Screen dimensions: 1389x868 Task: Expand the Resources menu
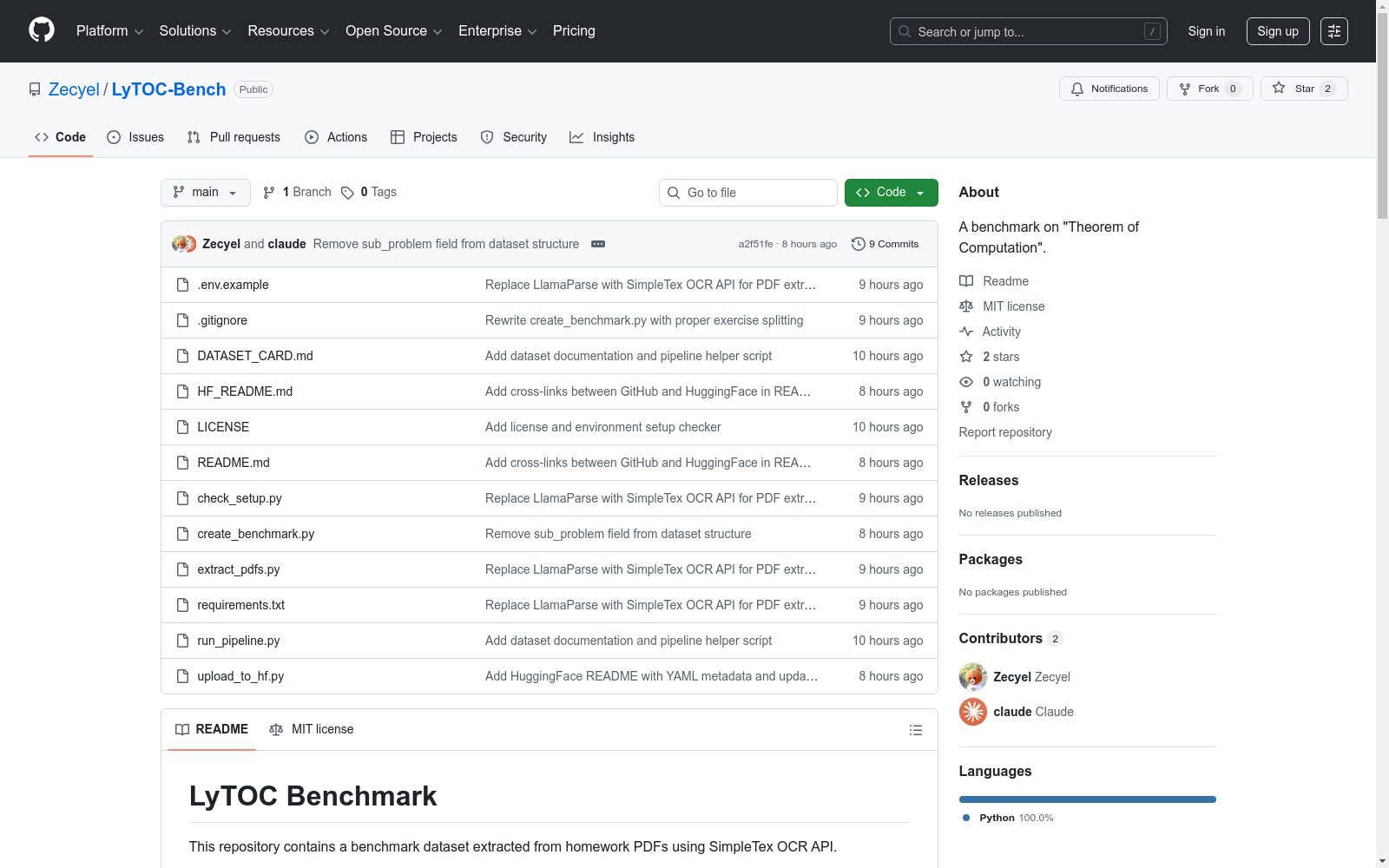pyautogui.click(x=288, y=31)
